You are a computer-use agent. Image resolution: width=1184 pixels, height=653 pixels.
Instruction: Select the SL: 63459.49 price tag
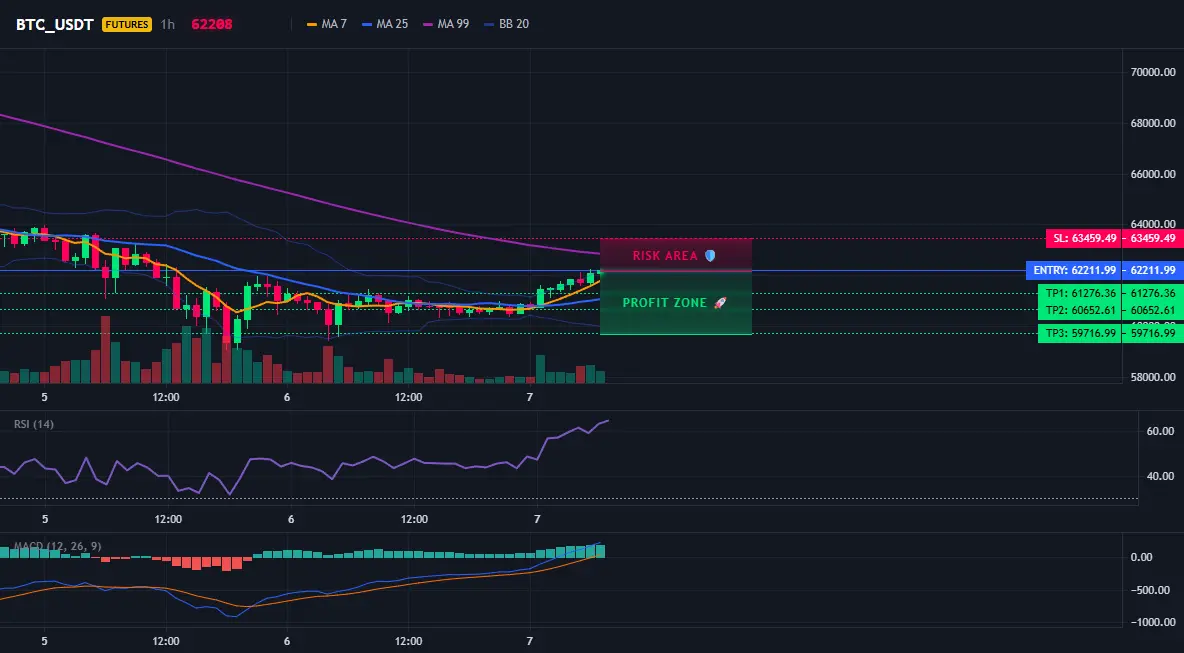pyautogui.click(x=1083, y=239)
